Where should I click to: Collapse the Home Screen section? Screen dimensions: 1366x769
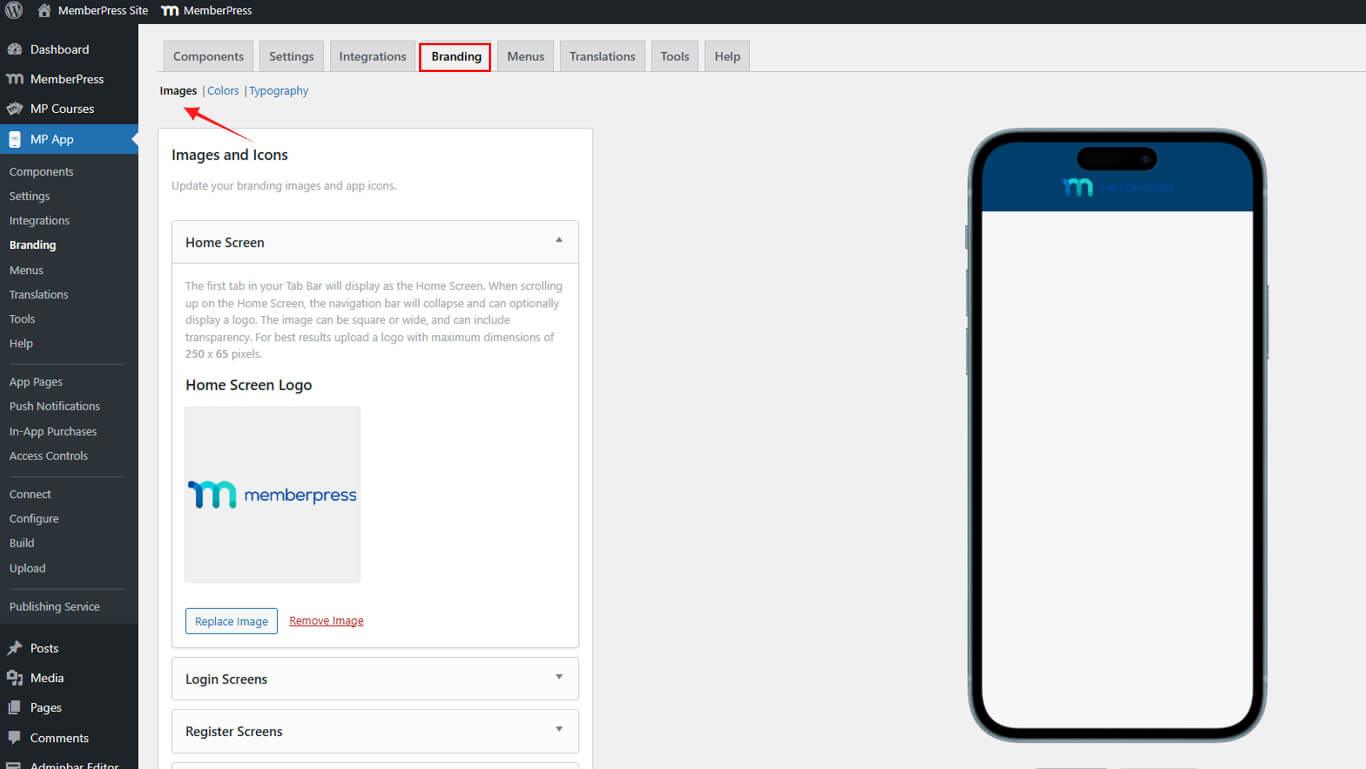[x=559, y=241]
